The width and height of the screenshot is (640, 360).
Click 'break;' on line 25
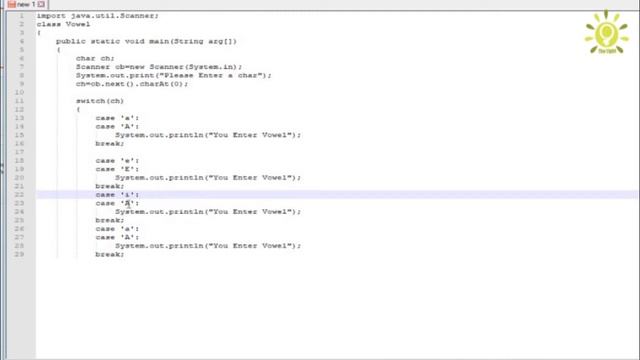coord(110,220)
